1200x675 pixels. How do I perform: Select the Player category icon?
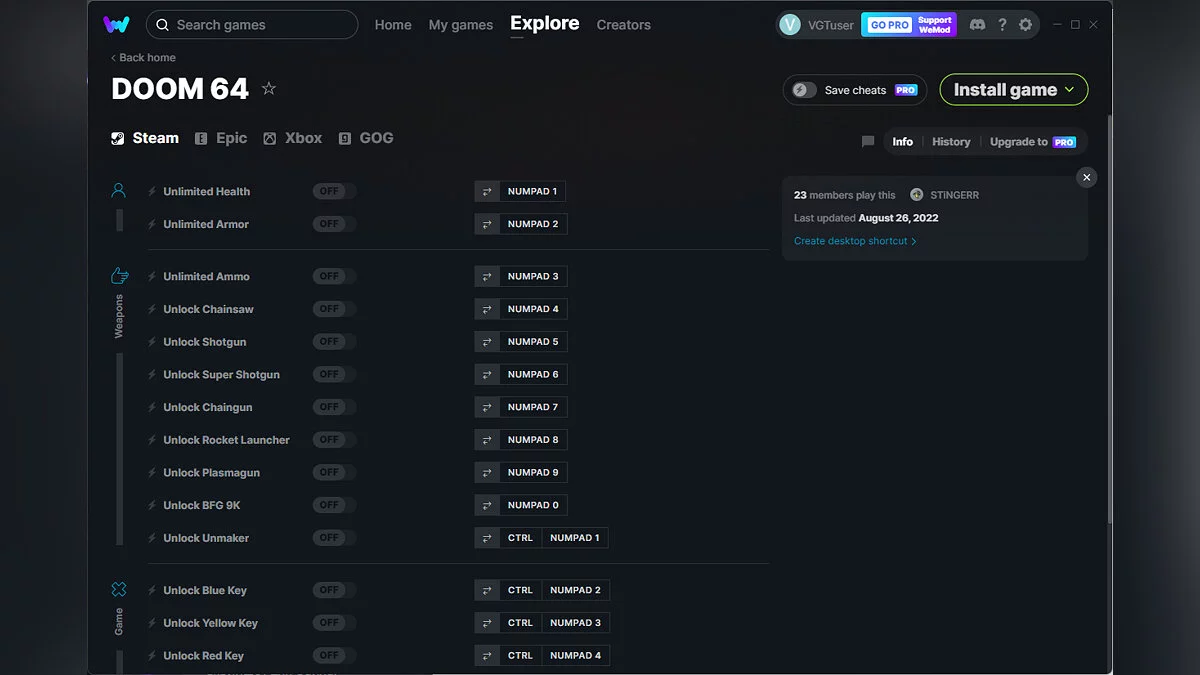(x=119, y=190)
